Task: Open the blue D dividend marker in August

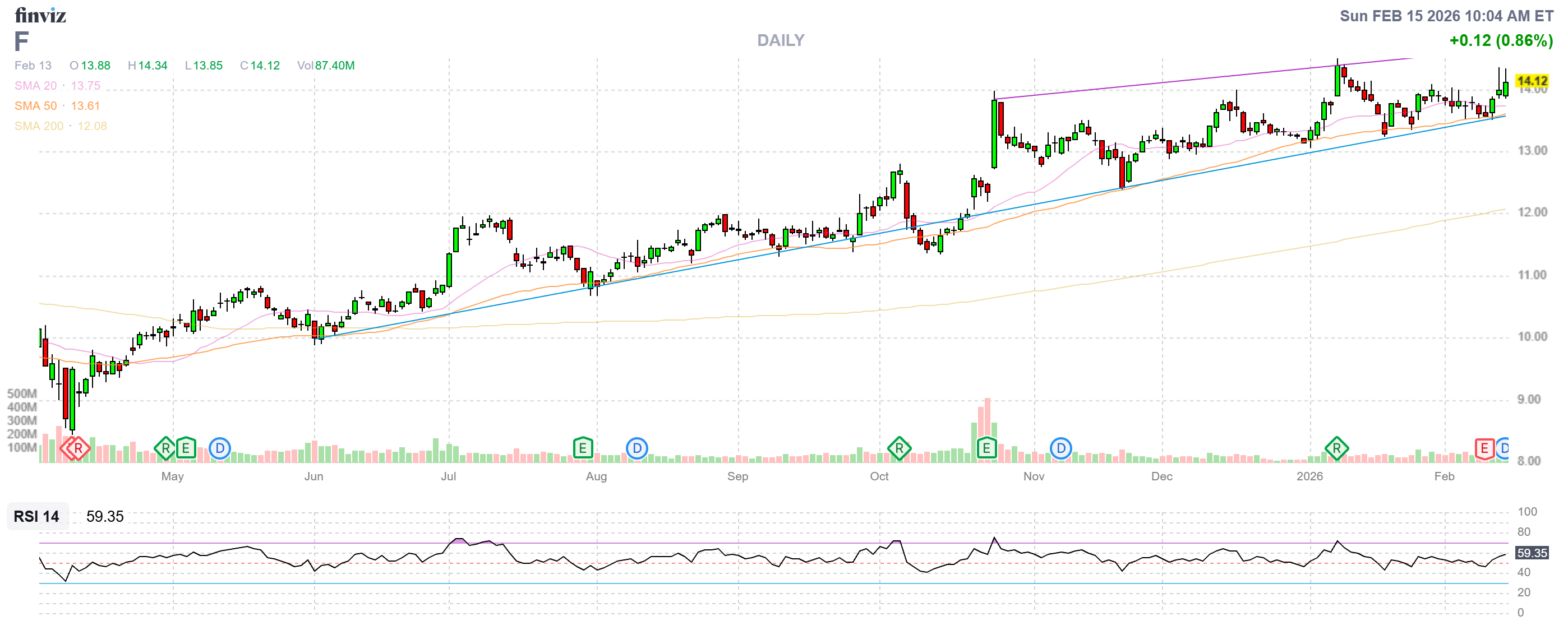Action: click(637, 449)
